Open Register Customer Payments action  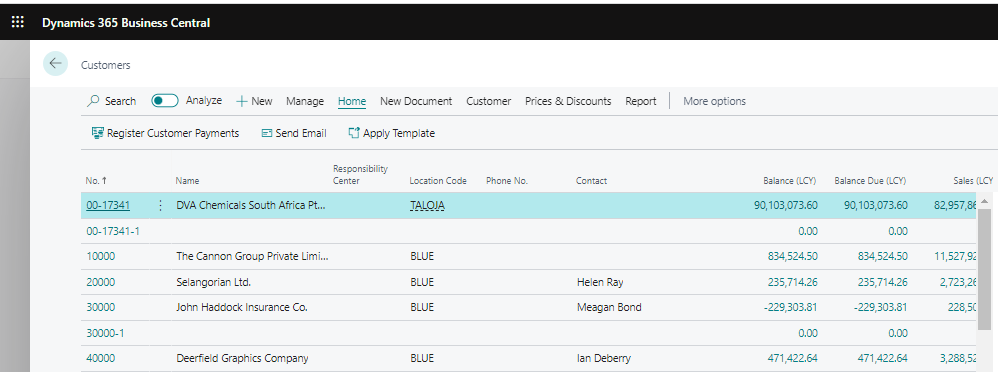coord(165,133)
